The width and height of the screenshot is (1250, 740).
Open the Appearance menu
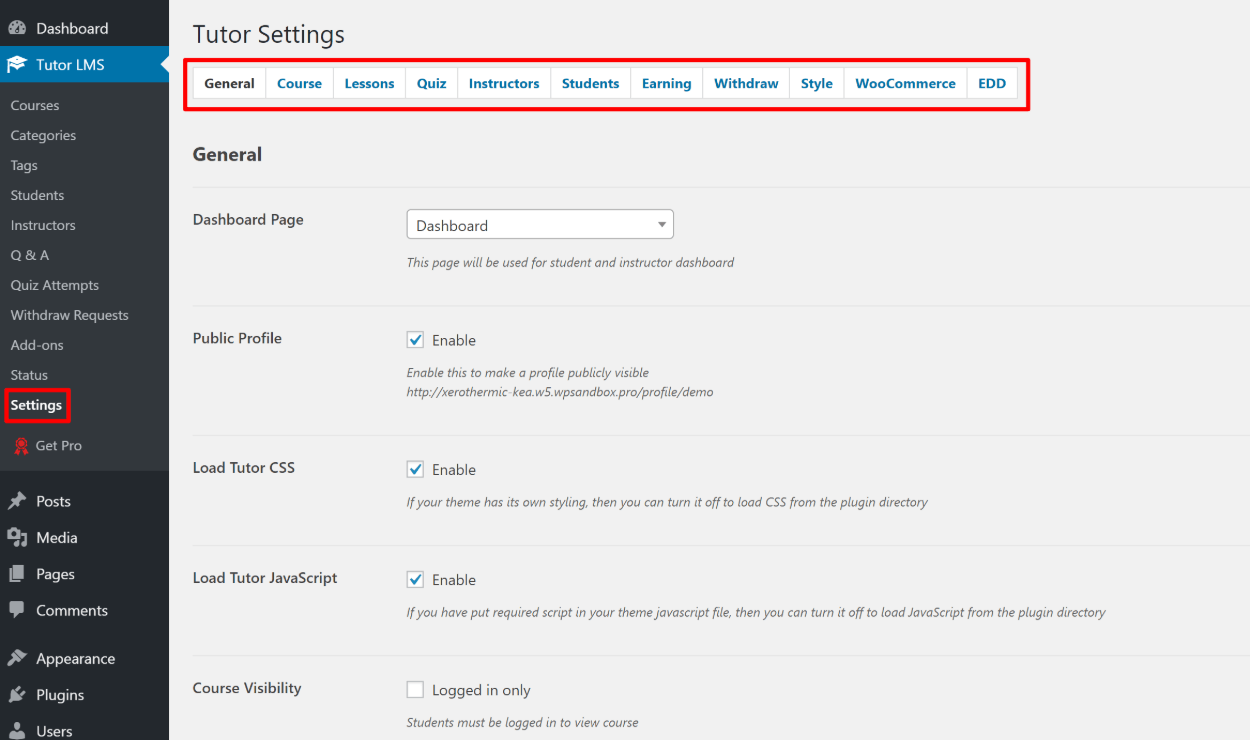84,658
